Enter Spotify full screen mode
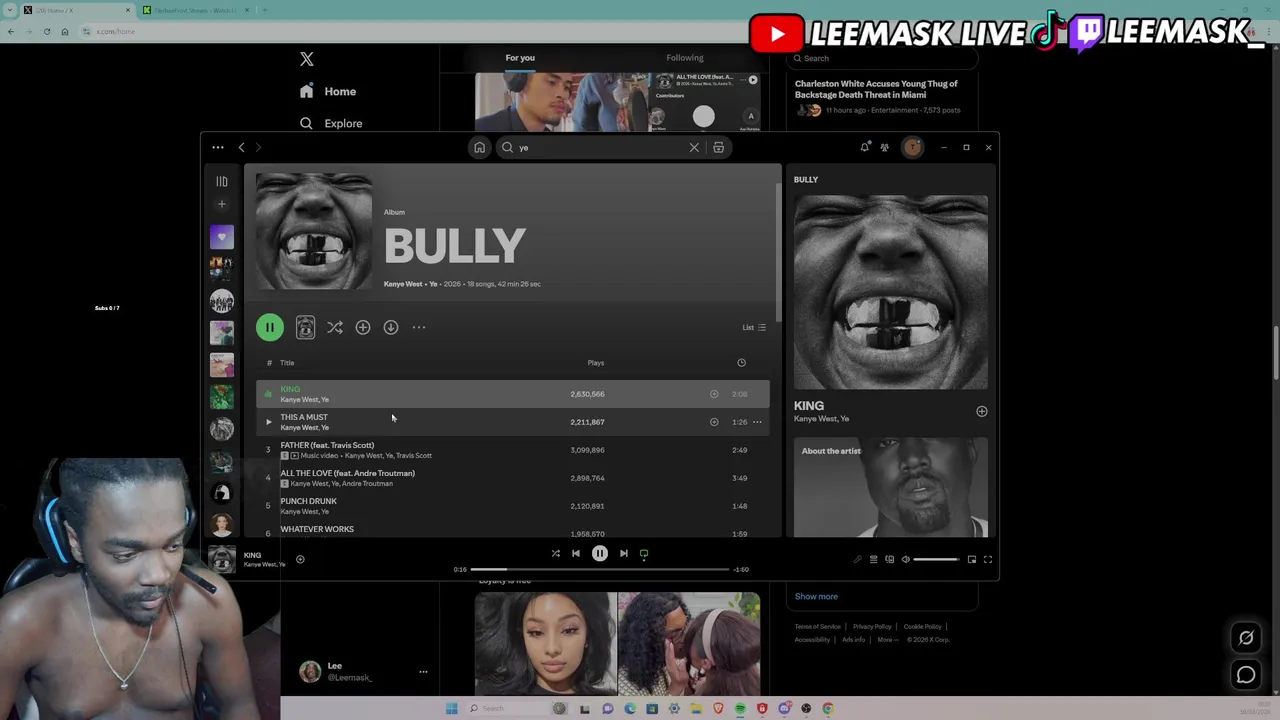1280x720 pixels. [x=988, y=559]
